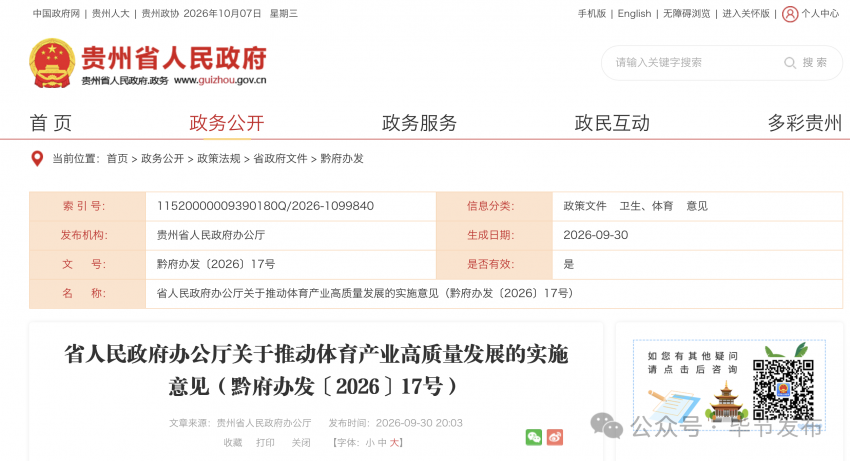850x461 pixels.
Task: Share article via WeChat icon
Action: tap(534, 437)
